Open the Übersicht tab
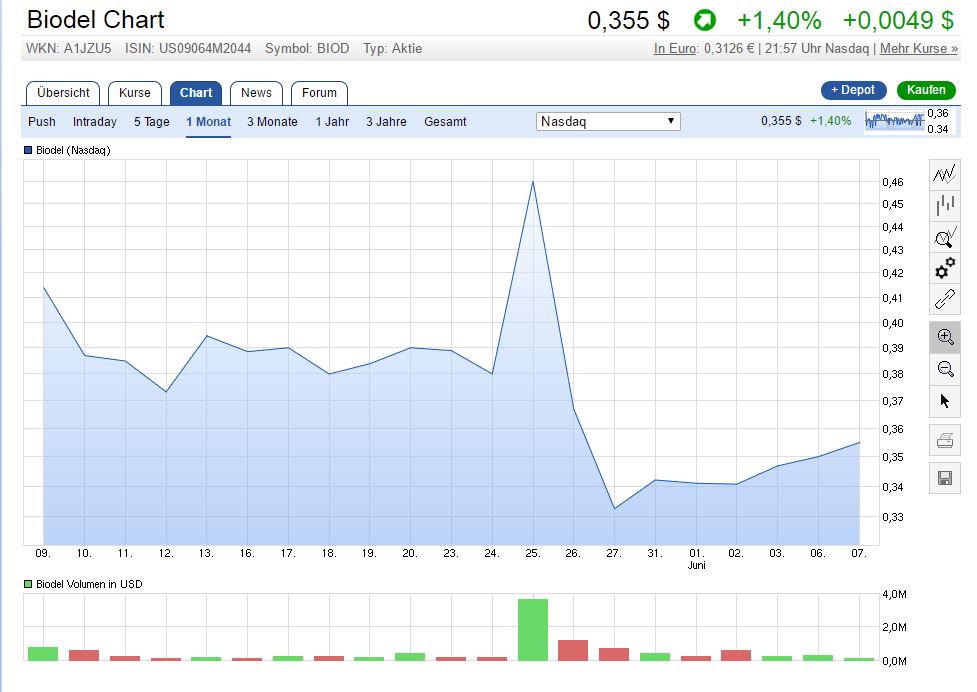 point(63,93)
